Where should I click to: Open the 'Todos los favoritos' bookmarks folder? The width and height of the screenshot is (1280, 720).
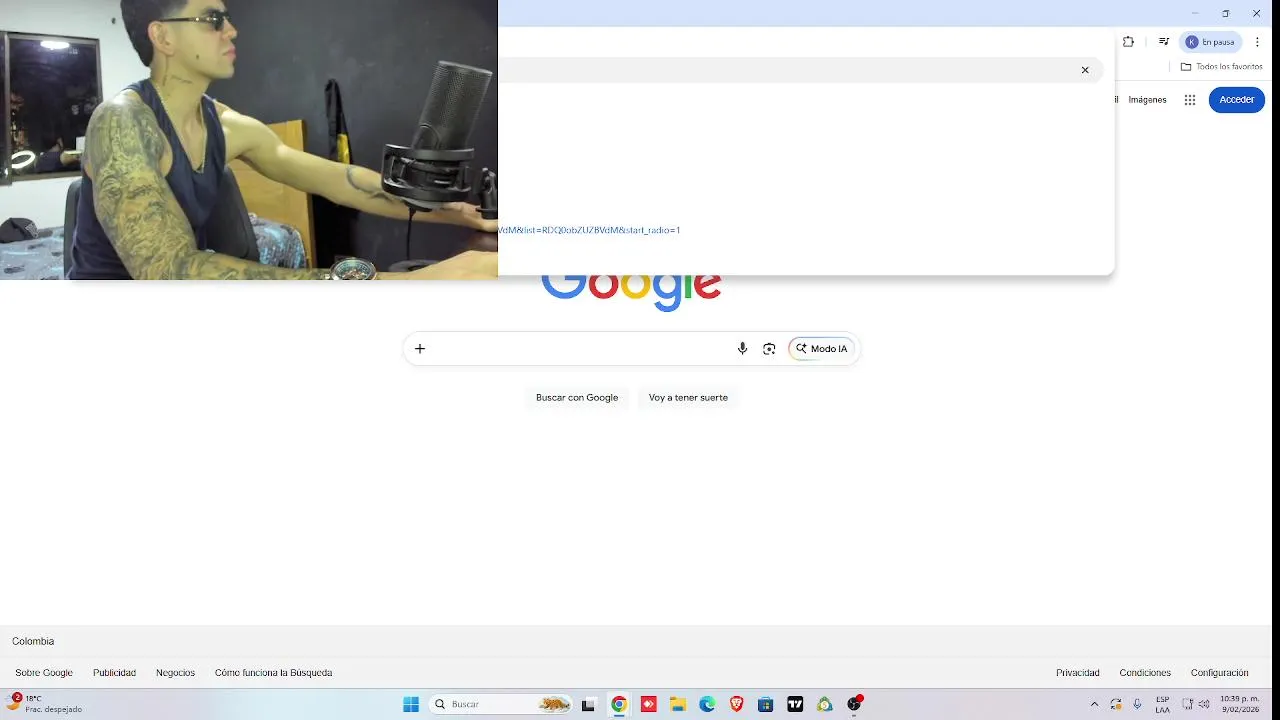(x=1221, y=67)
